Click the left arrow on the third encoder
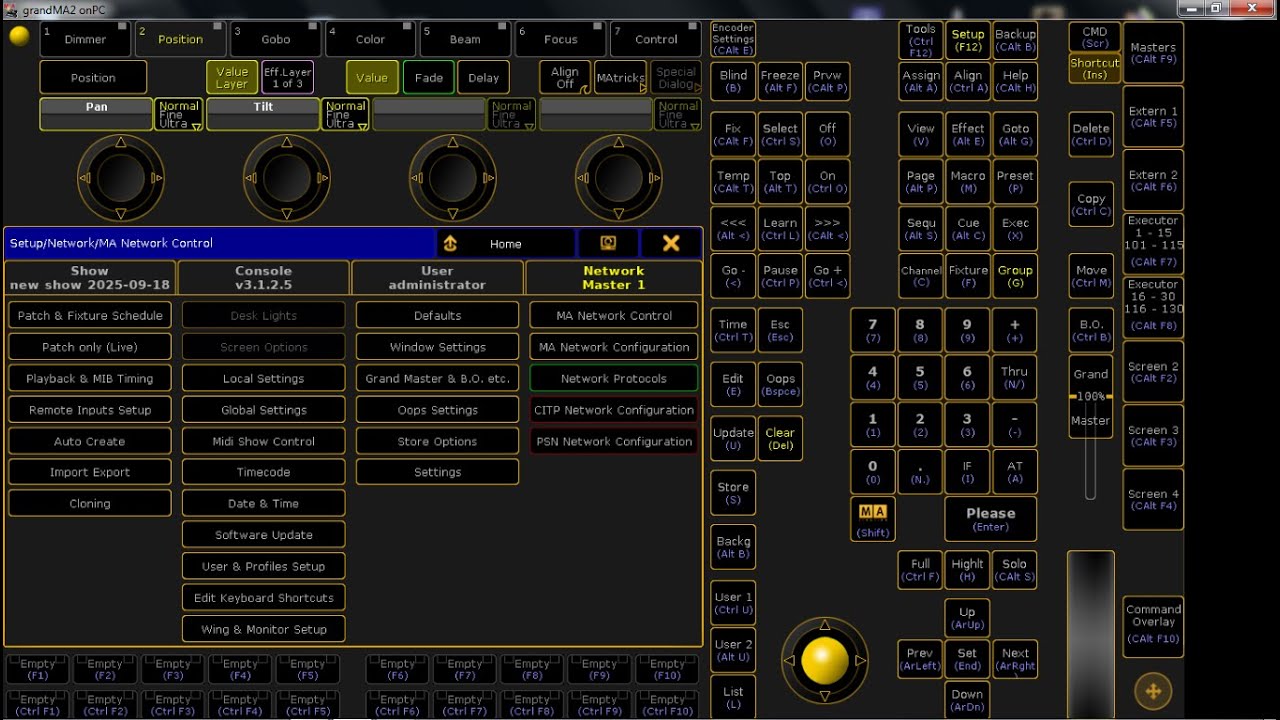The width and height of the screenshot is (1280, 720). click(416, 179)
